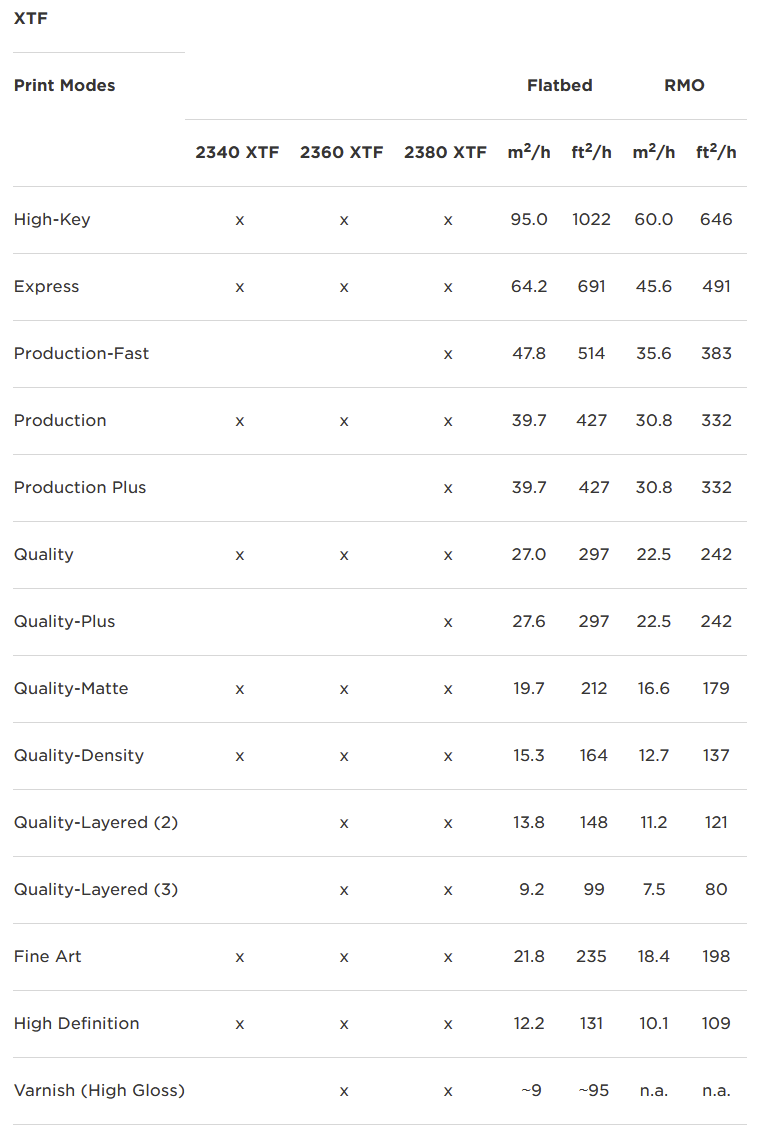Screen dimensions: 771x1138
Task: Click the High Definition row label
Action: [x=77, y=1023]
